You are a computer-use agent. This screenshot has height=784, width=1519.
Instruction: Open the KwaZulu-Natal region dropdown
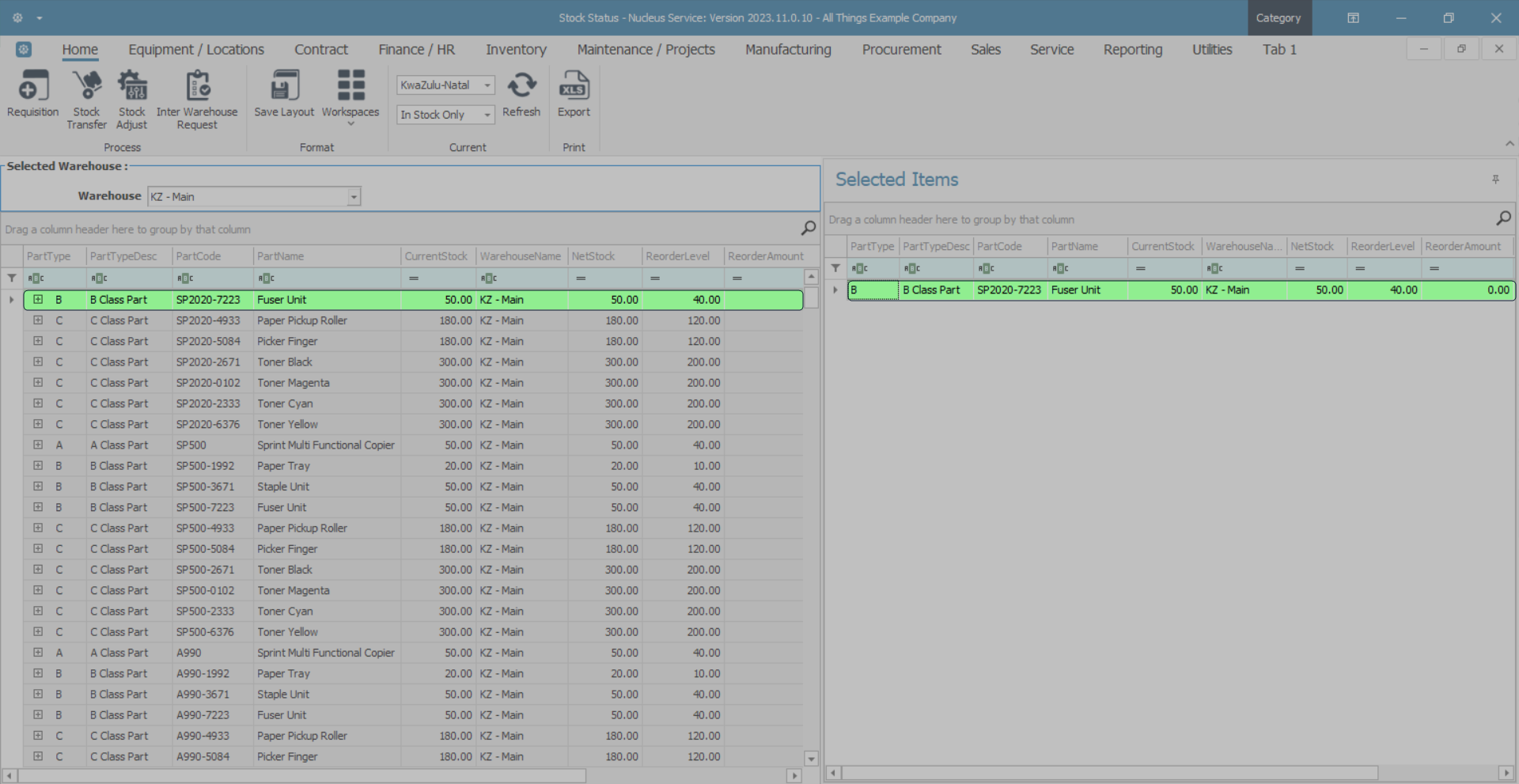[x=487, y=85]
